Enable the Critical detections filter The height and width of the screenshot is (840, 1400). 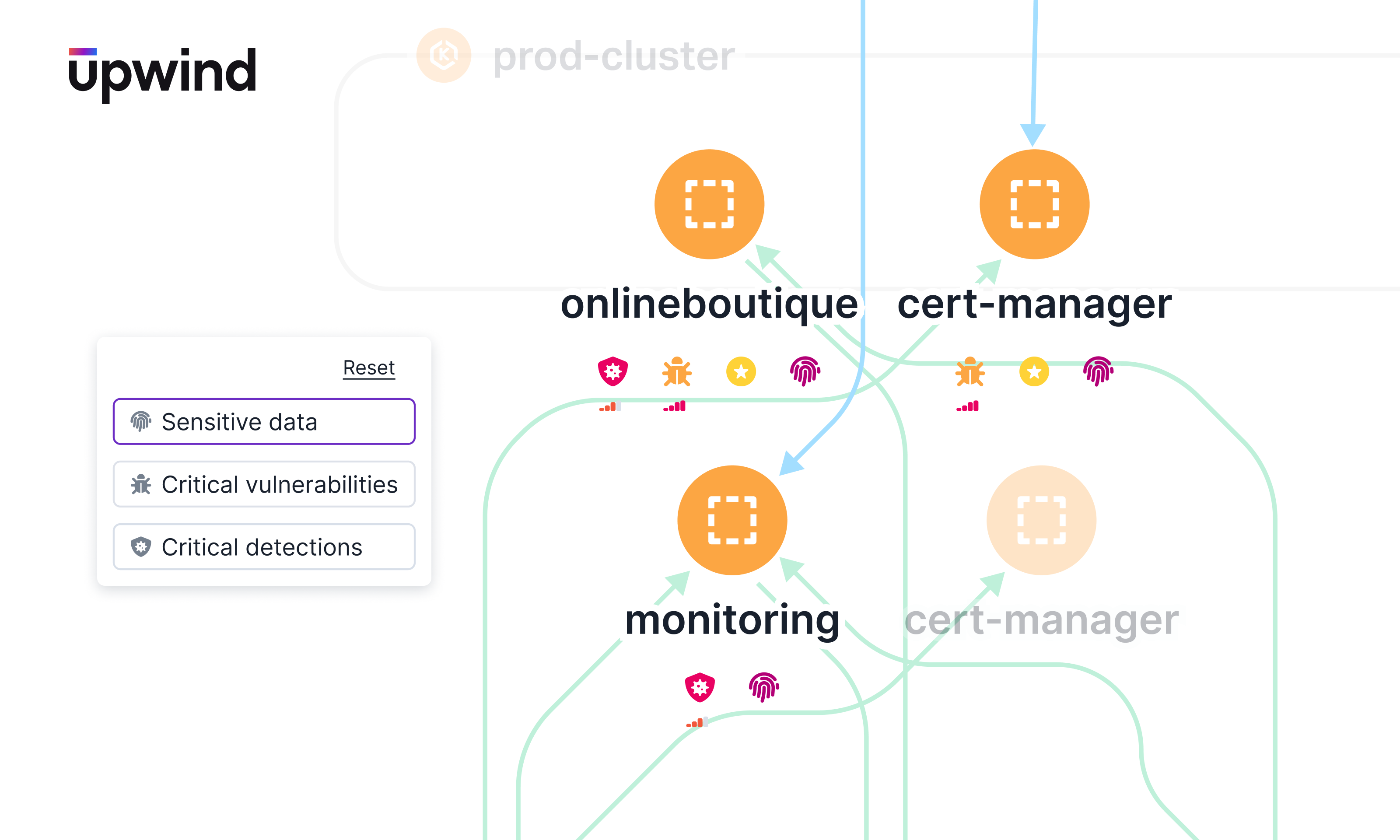pos(264,547)
